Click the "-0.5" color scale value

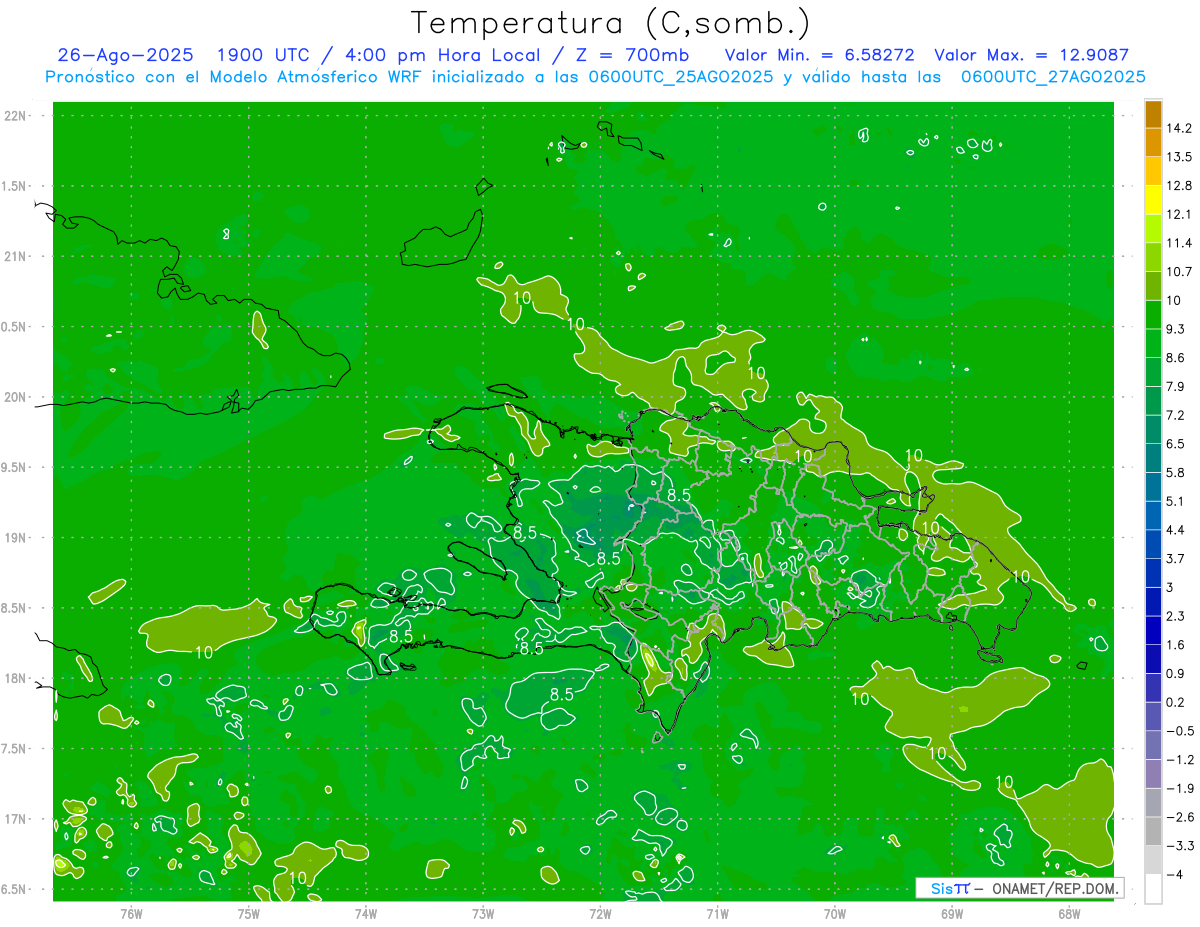tap(1179, 731)
